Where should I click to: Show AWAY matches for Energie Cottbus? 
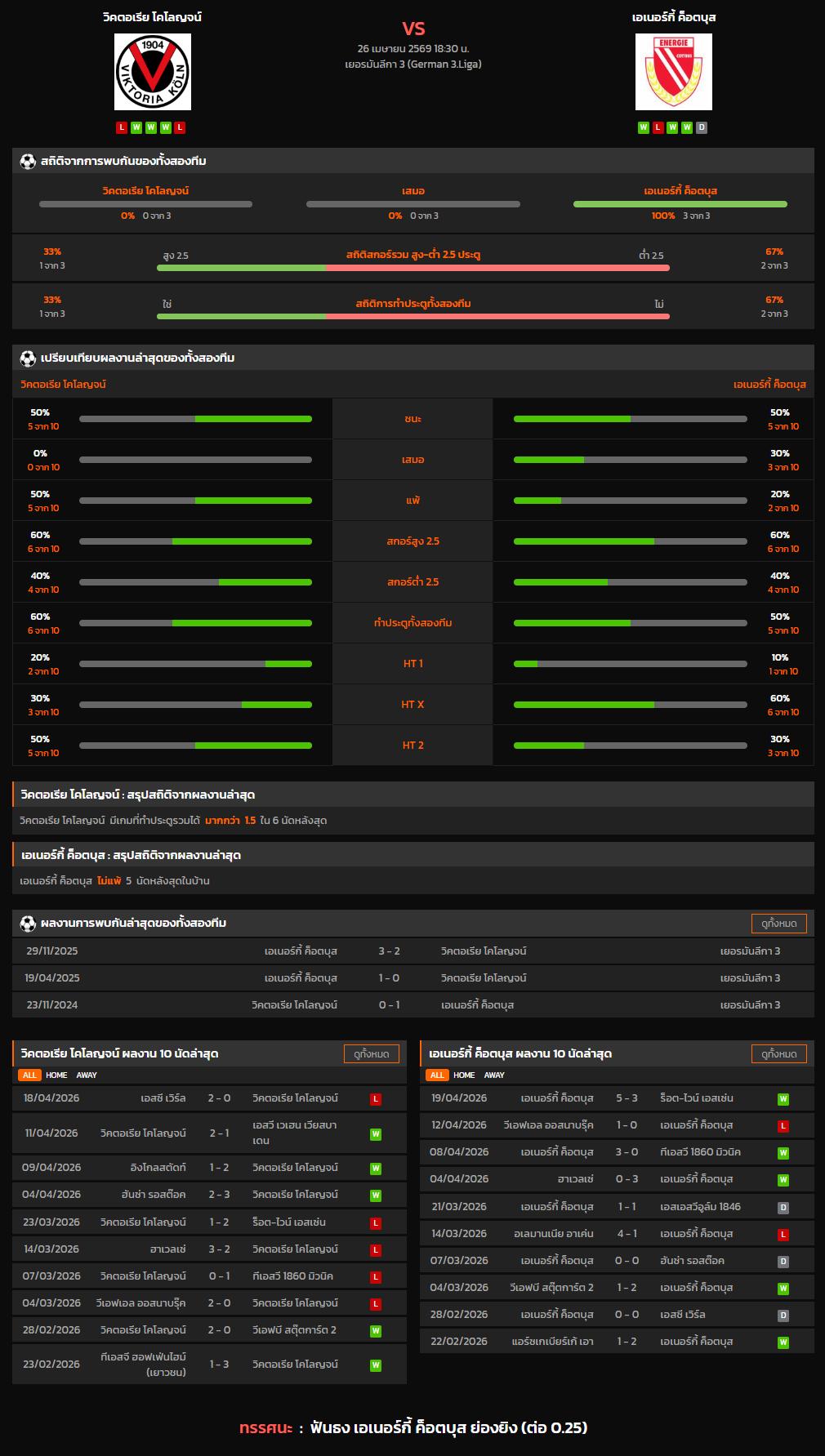(x=494, y=1075)
